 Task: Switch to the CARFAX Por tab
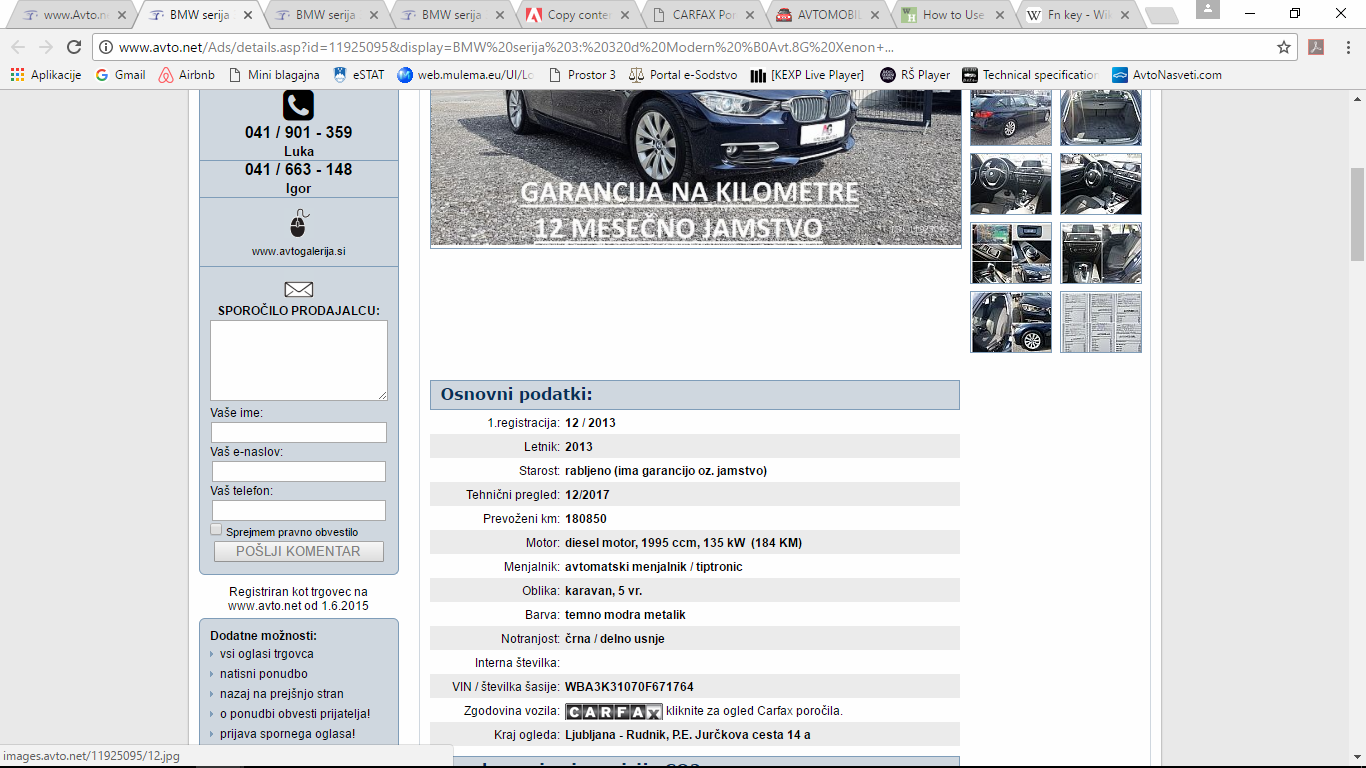[704, 15]
